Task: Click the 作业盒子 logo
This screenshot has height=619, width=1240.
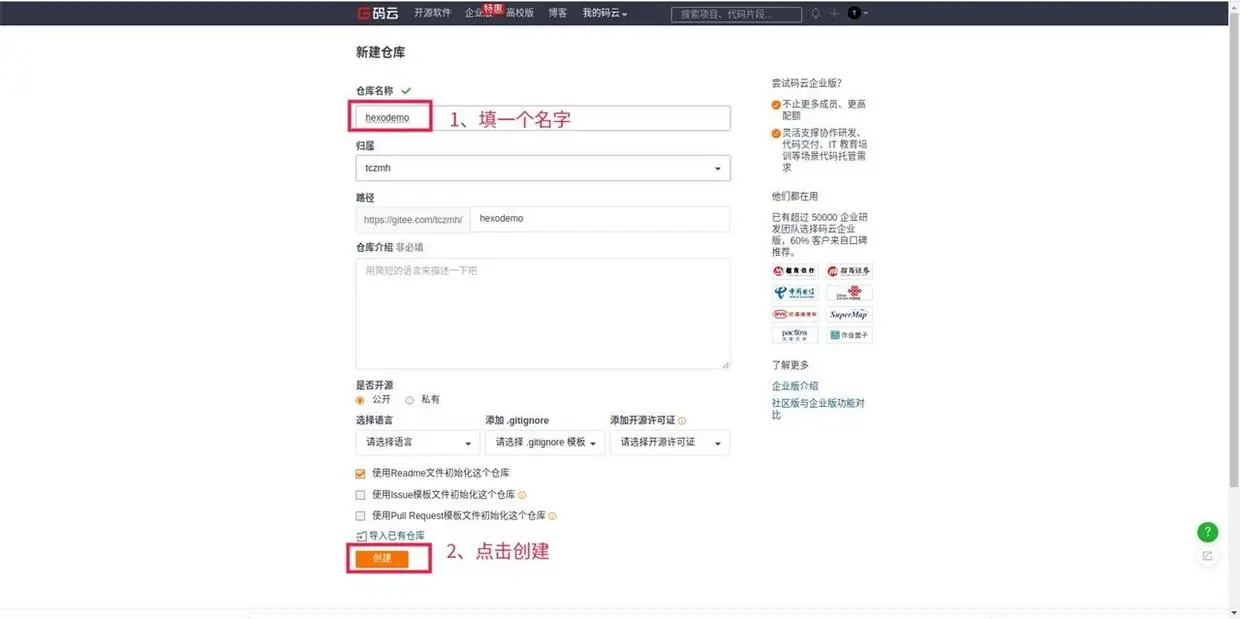Action: [x=849, y=335]
